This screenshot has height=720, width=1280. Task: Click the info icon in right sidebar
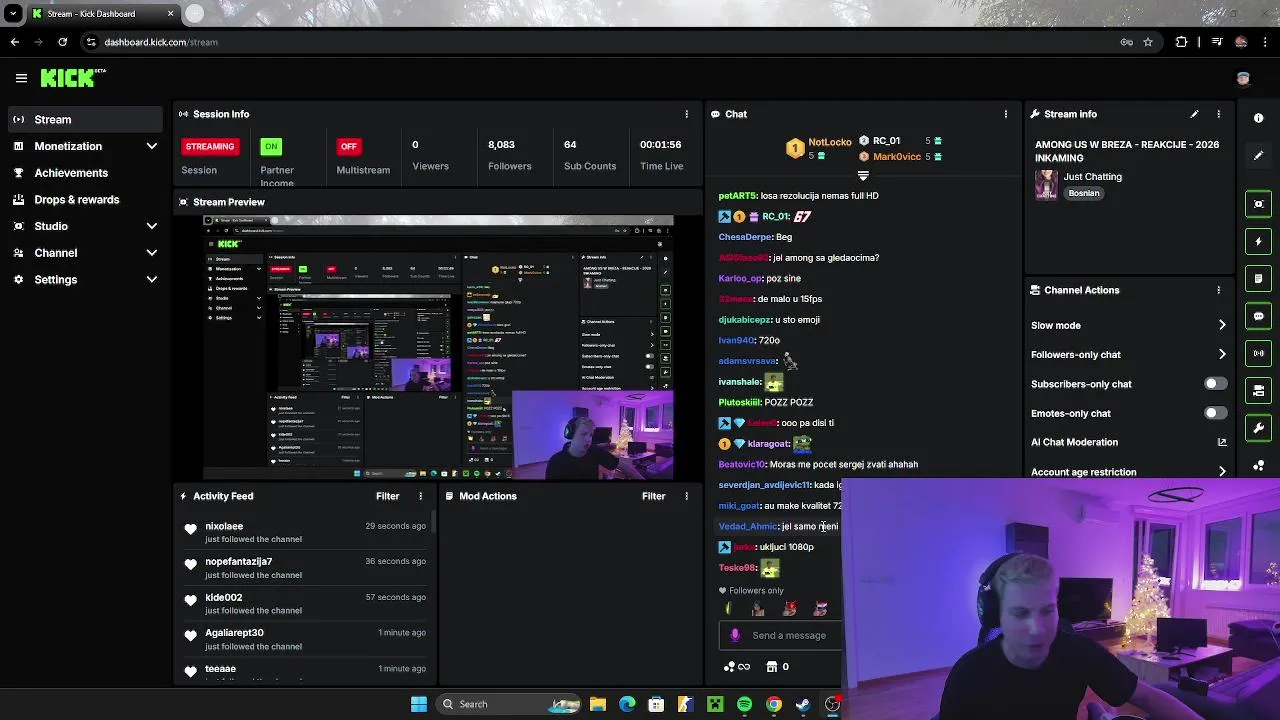pos(1259,118)
